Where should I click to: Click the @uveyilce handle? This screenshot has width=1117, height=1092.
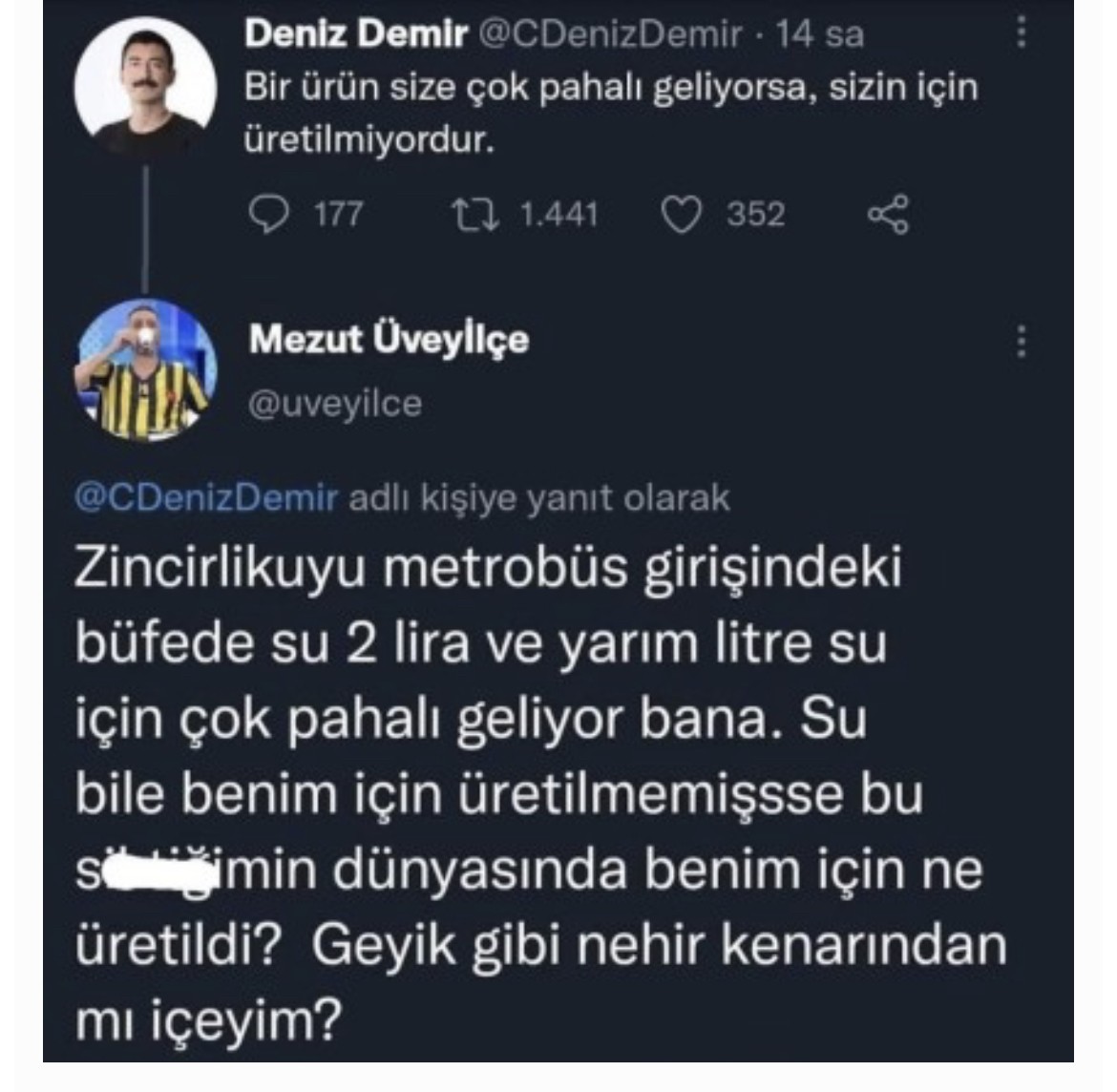pos(335,403)
